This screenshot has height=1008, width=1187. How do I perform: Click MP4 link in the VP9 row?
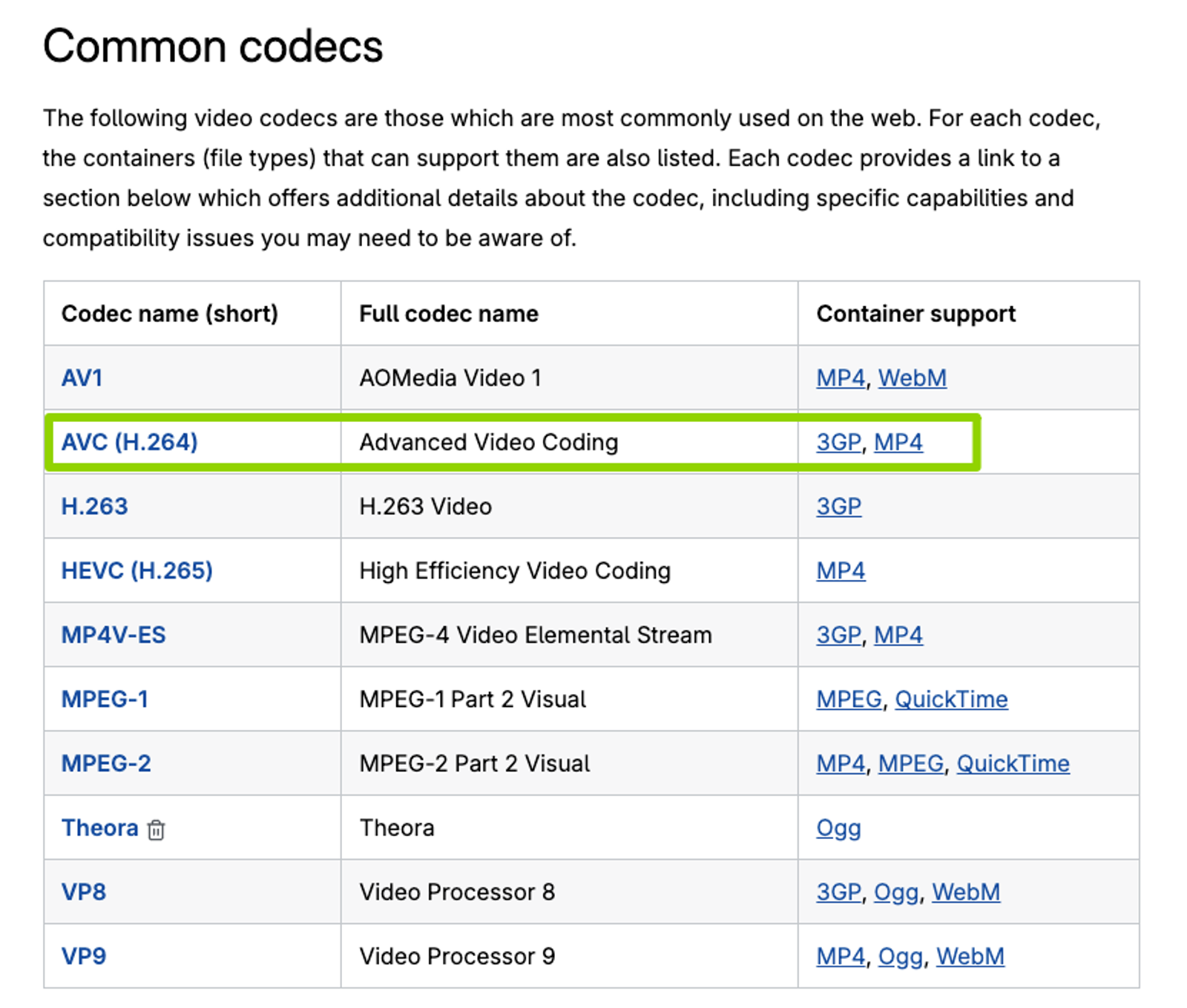pos(841,956)
